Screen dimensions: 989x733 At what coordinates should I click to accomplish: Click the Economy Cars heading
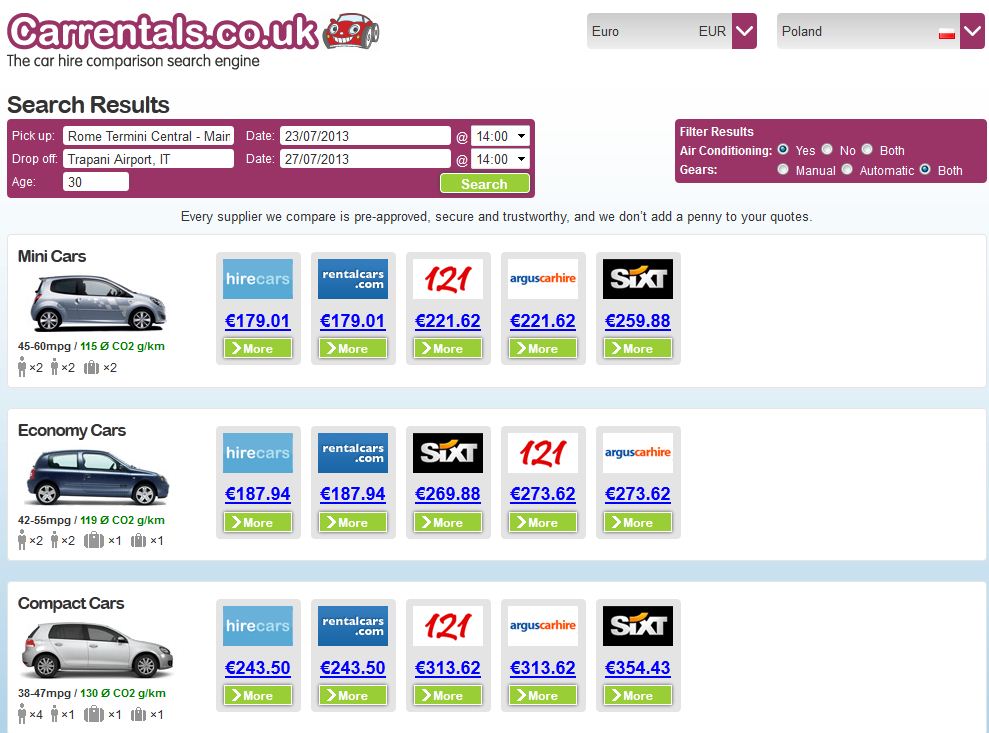click(x=72, y=430)
